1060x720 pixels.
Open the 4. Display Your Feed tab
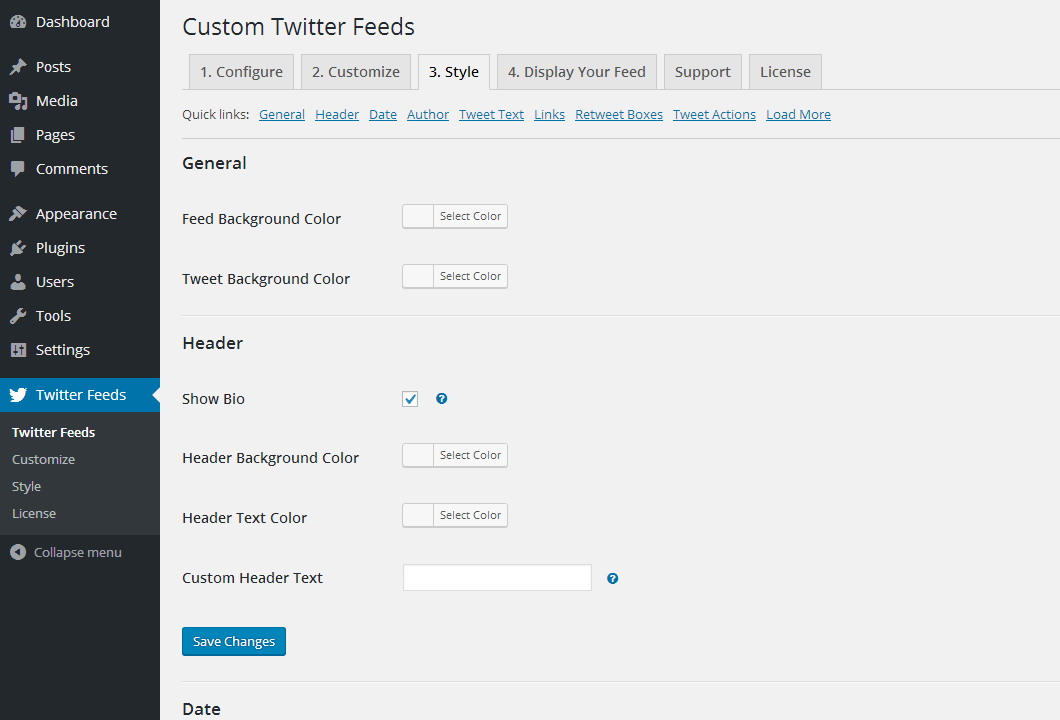(x=576, y=72)
